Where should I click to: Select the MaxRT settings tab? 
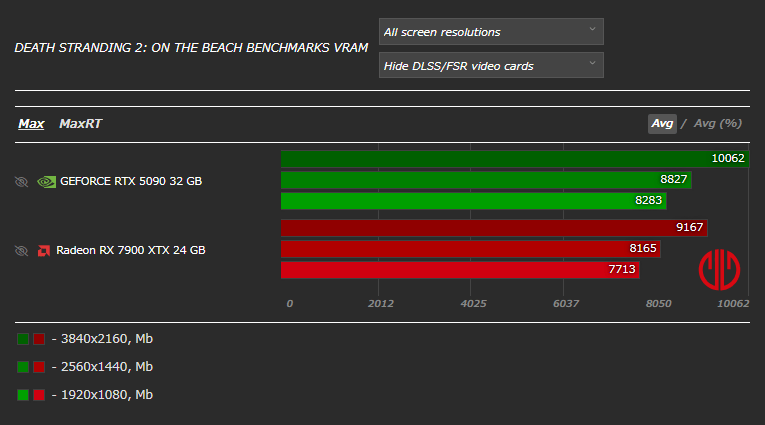pos(80,124)
